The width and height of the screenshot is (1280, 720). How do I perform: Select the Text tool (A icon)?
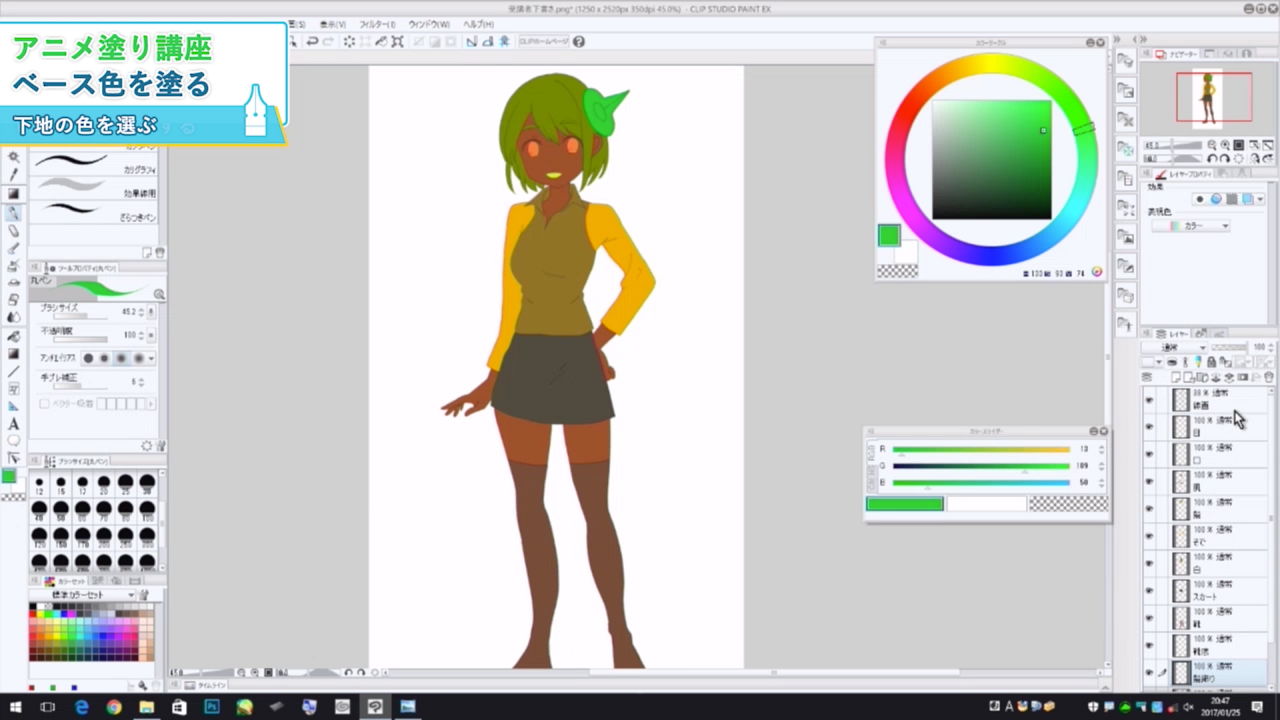coord(13,424)
